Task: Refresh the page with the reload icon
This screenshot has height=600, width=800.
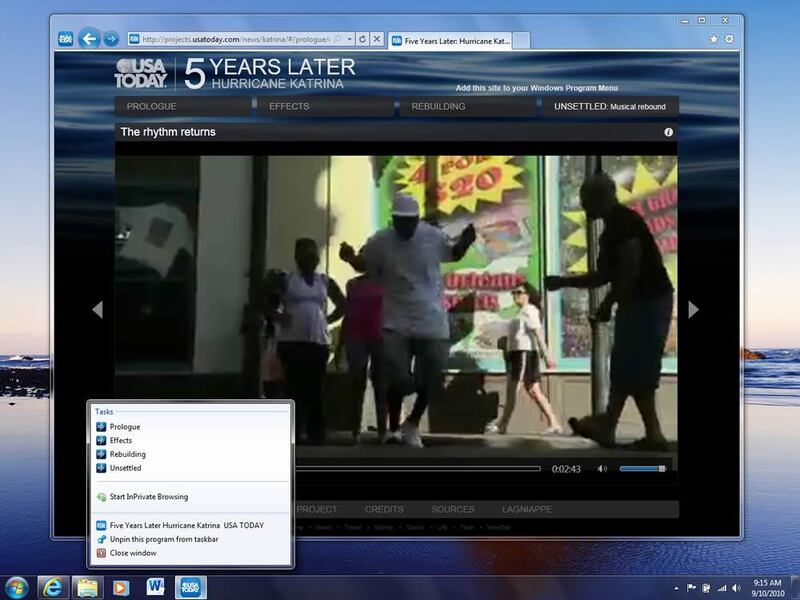Action: coord(362,39)
